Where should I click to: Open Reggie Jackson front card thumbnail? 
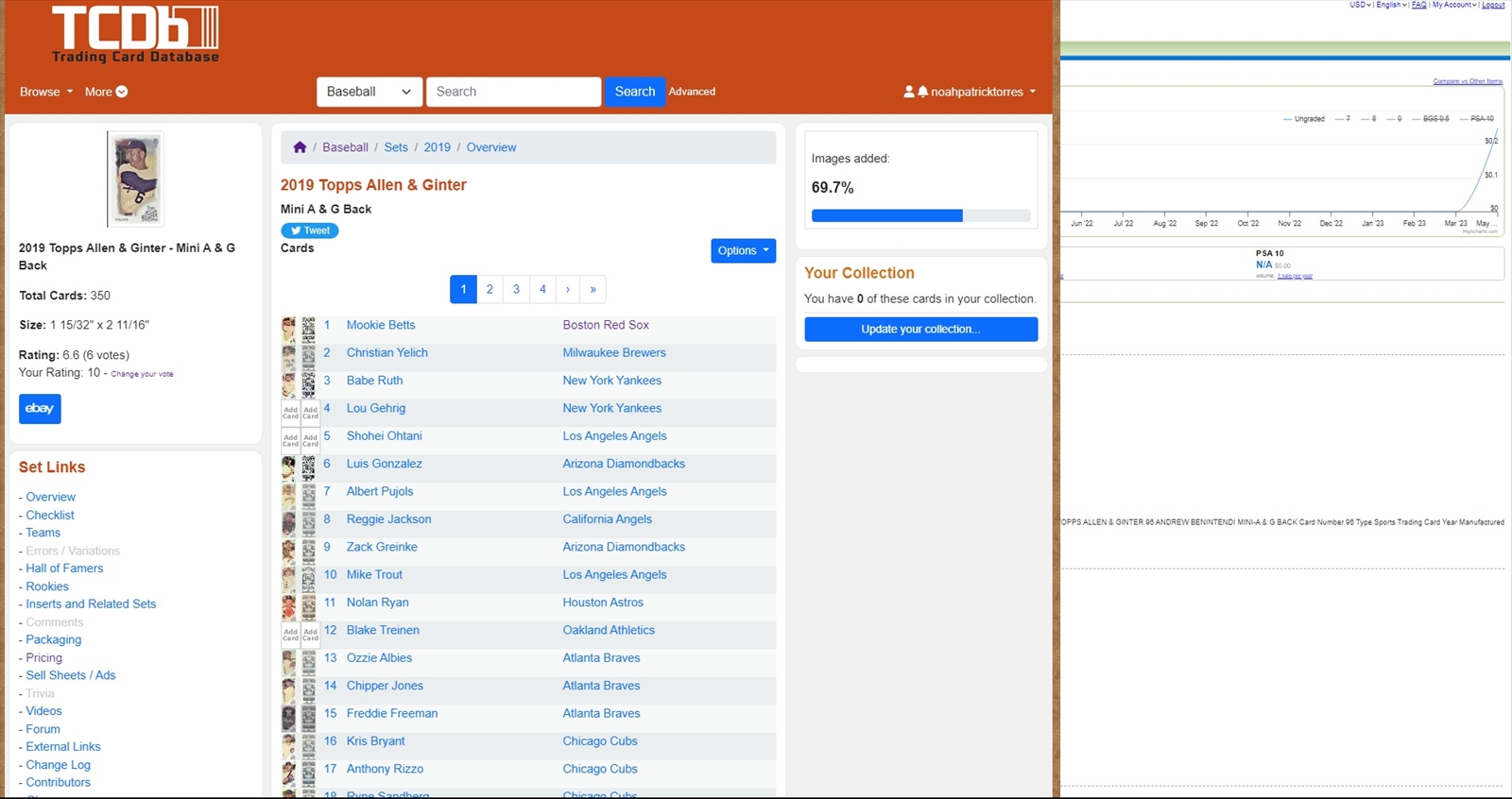289,524
